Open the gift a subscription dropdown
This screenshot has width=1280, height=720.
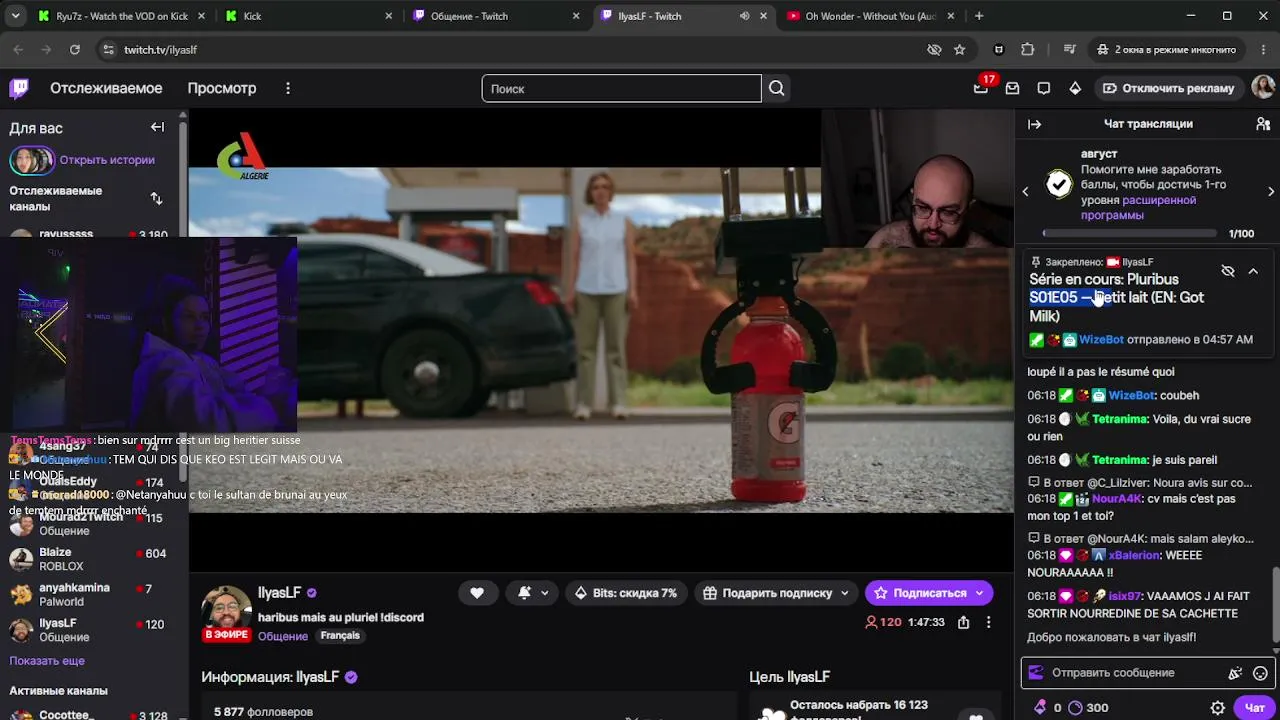click(x=777, y=593)
